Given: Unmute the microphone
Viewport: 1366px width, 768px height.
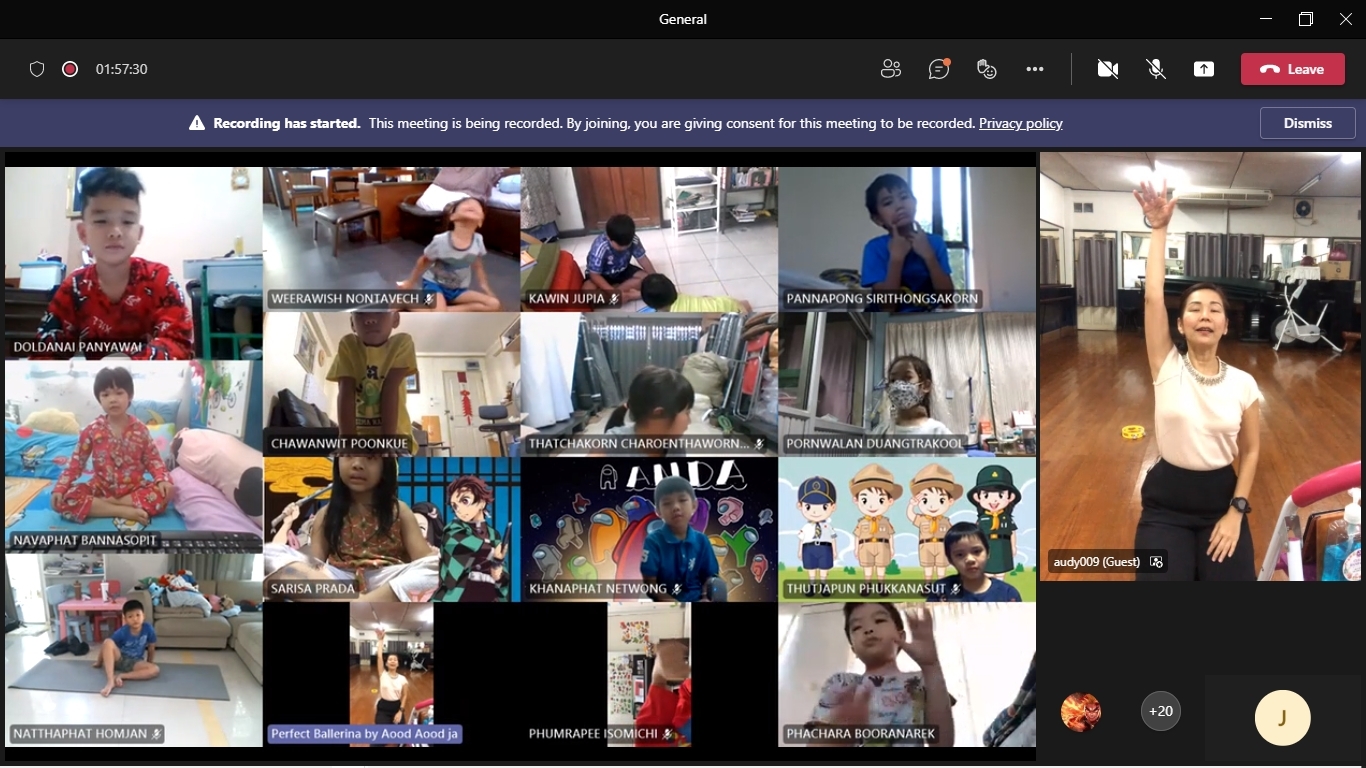Looking at the screenshot, I should click(x=1156, y=69).
